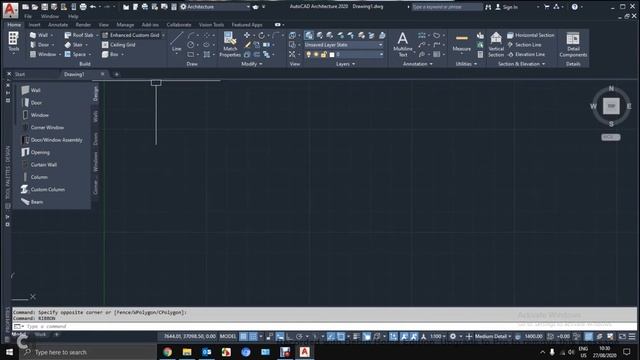
Task: Toggle snap mode in status bar
Action: coord(253,336)
